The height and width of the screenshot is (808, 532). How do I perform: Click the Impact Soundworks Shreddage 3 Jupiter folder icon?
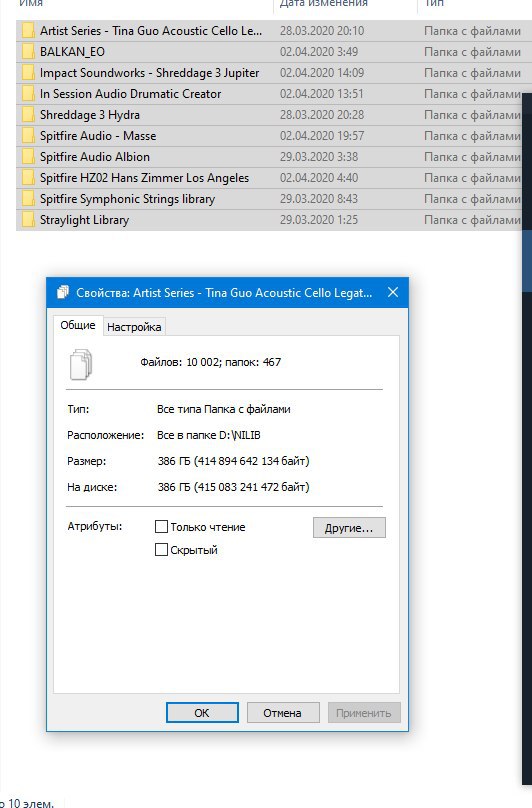tap(28, 73)
